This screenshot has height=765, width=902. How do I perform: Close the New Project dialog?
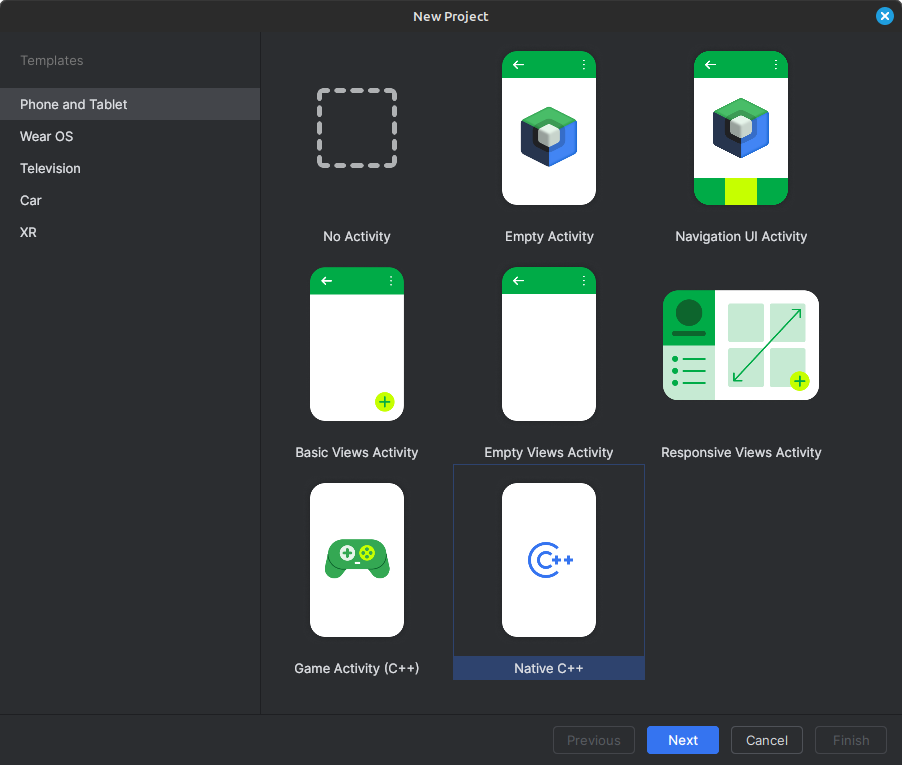point(884,16)
